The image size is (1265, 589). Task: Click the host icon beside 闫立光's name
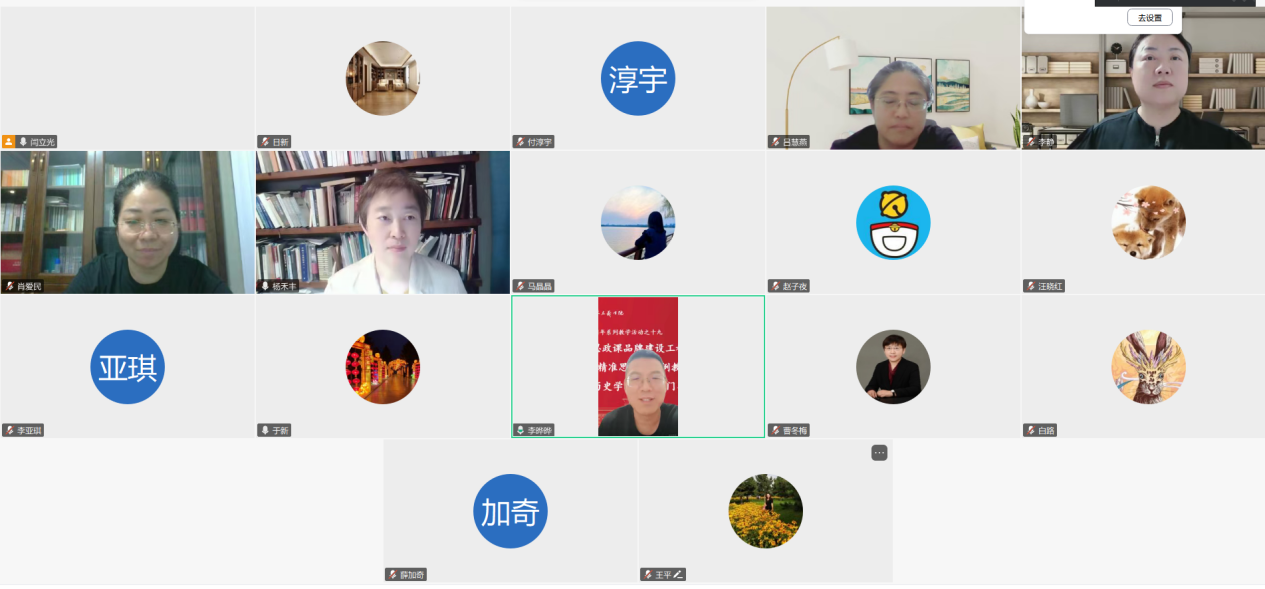[9, 142]
